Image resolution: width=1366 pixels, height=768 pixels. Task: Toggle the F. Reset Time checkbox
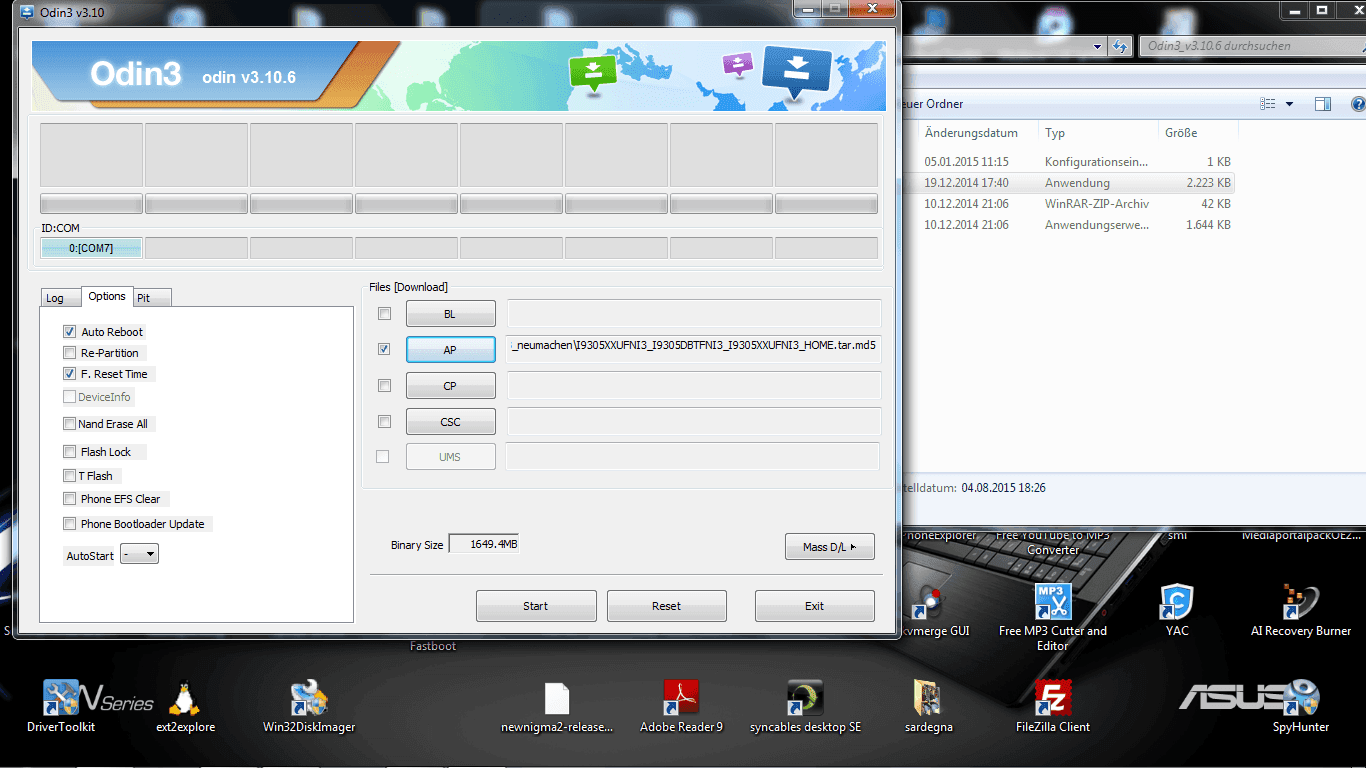pyautogui.click(x=69, y=374)
